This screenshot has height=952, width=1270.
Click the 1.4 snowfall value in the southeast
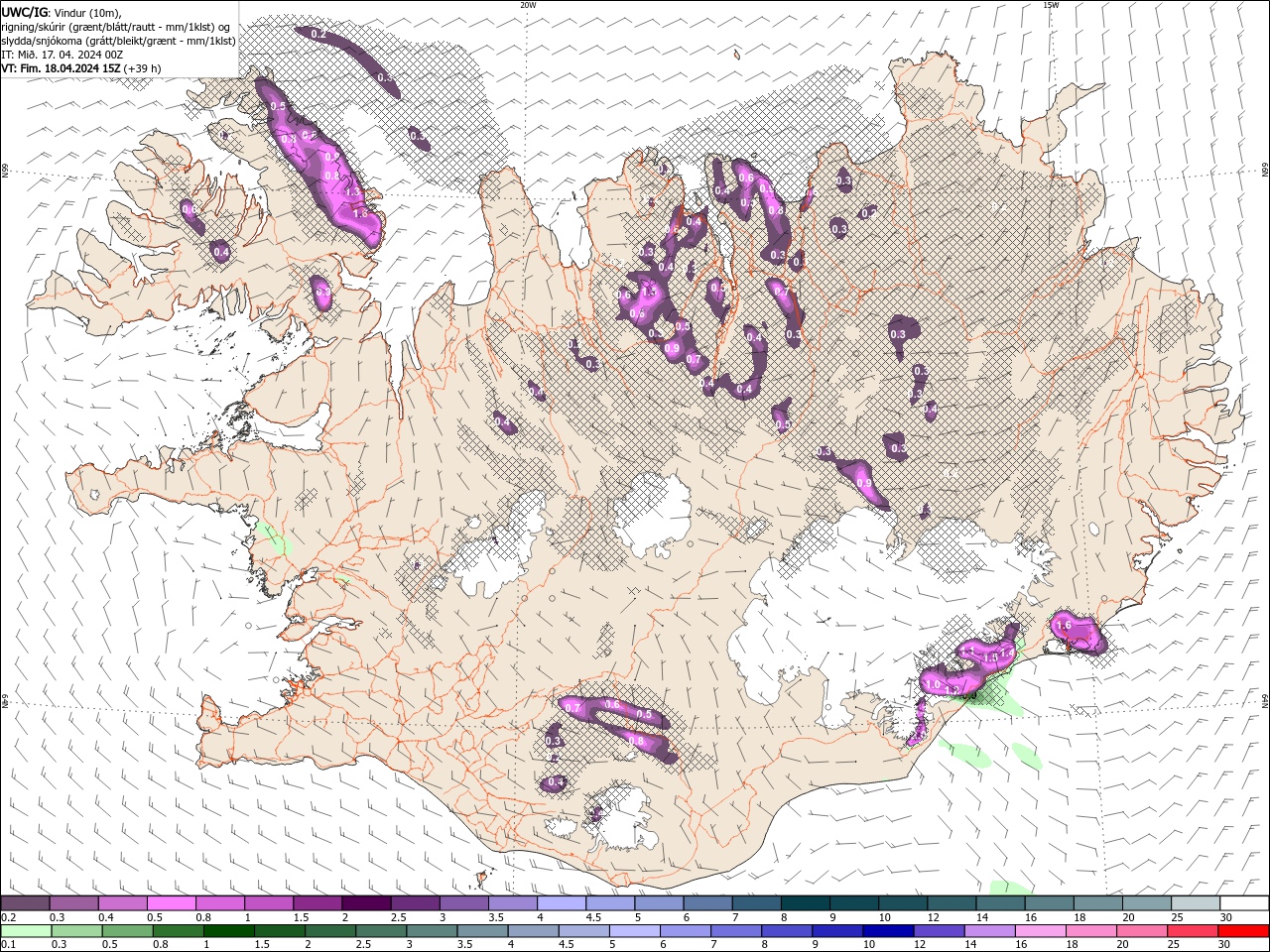pos(1005,654)
